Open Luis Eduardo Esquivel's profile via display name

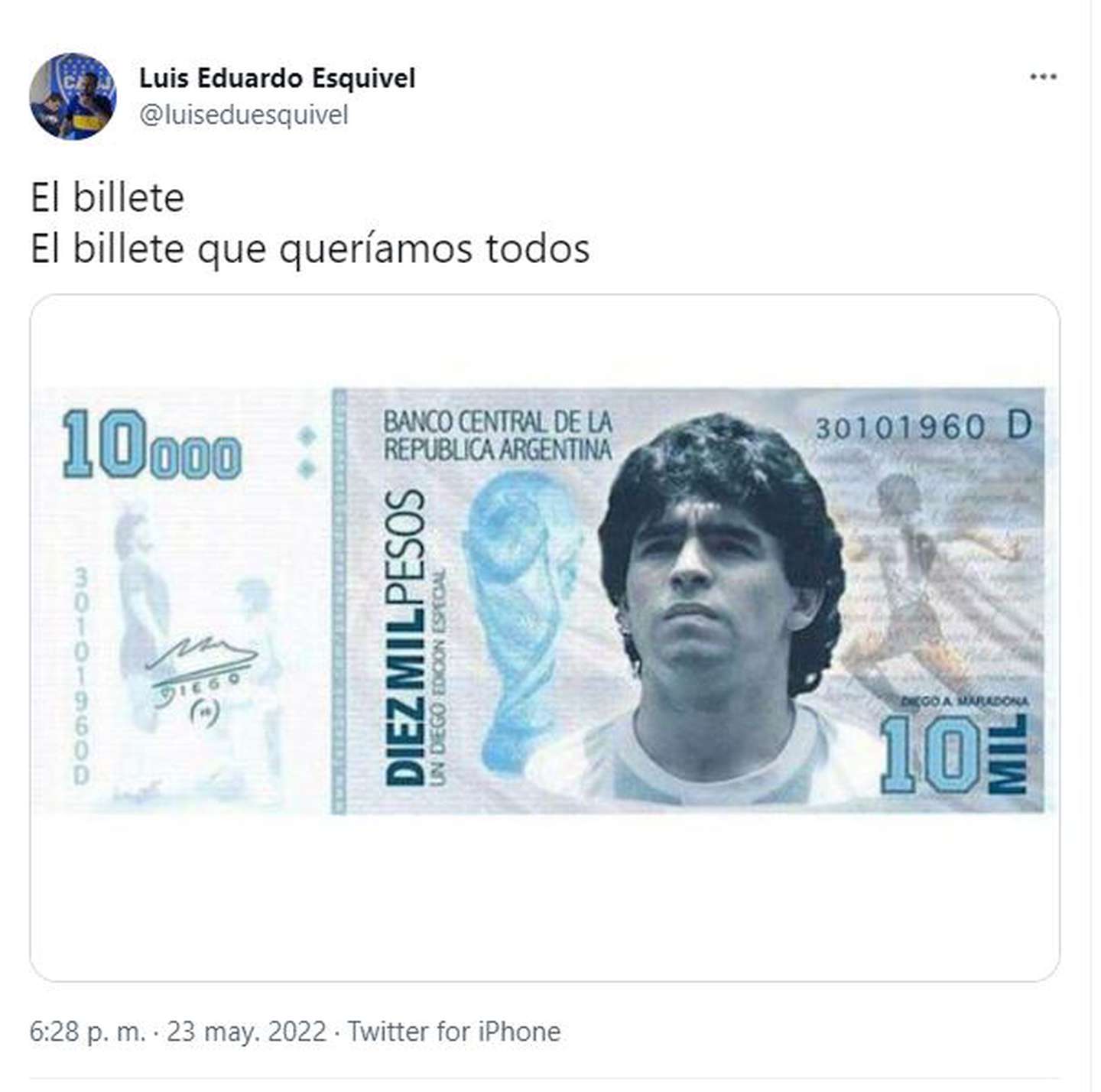(x=278, y=77)
